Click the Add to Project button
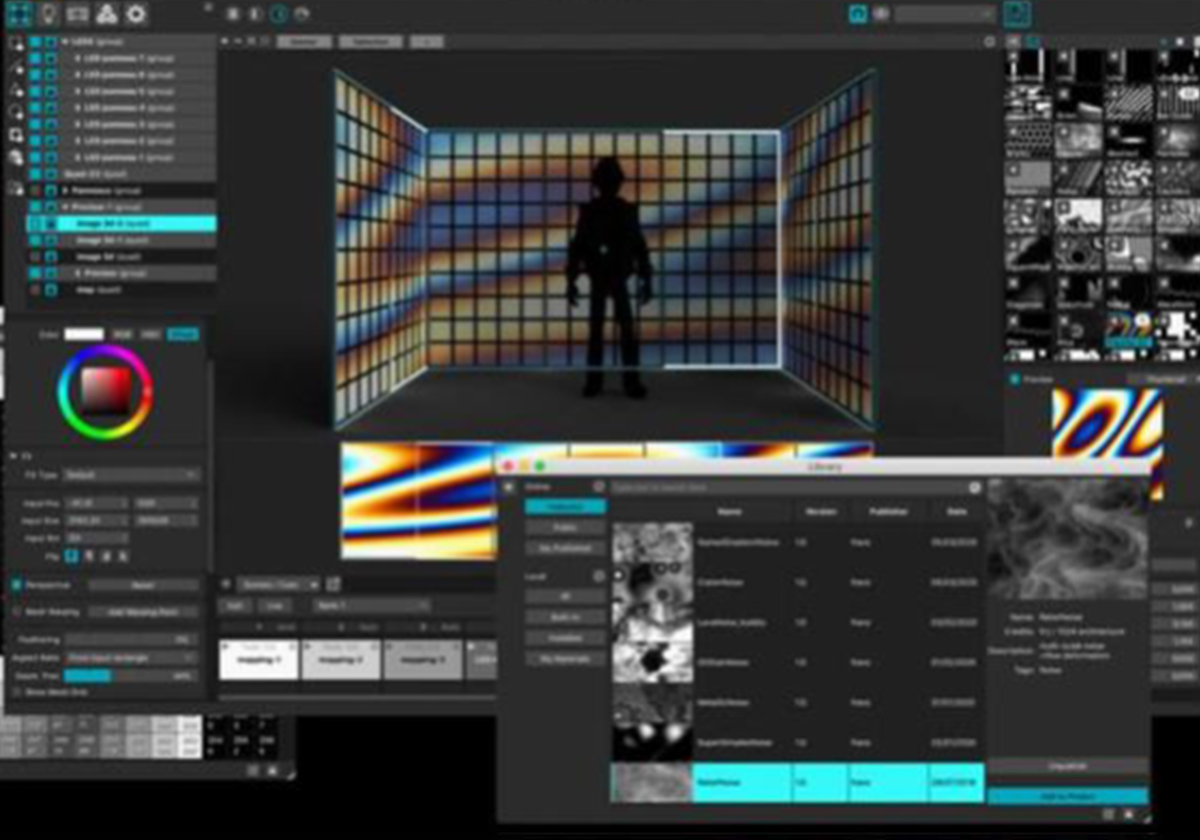Viewport: 1200px width, 840px height. coord(1067,796)
